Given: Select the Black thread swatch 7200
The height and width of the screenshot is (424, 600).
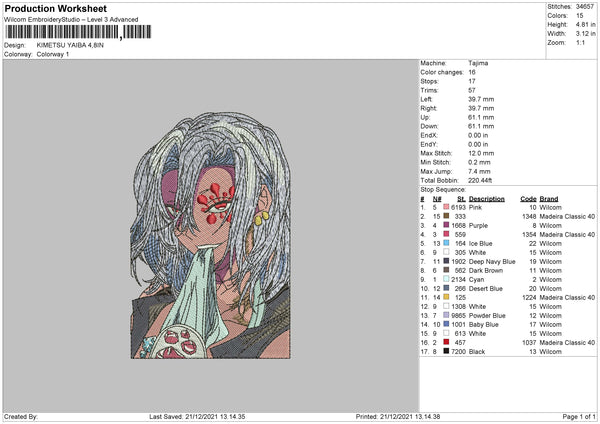Looking at the screenshot, I should click(x=446, y=351).
